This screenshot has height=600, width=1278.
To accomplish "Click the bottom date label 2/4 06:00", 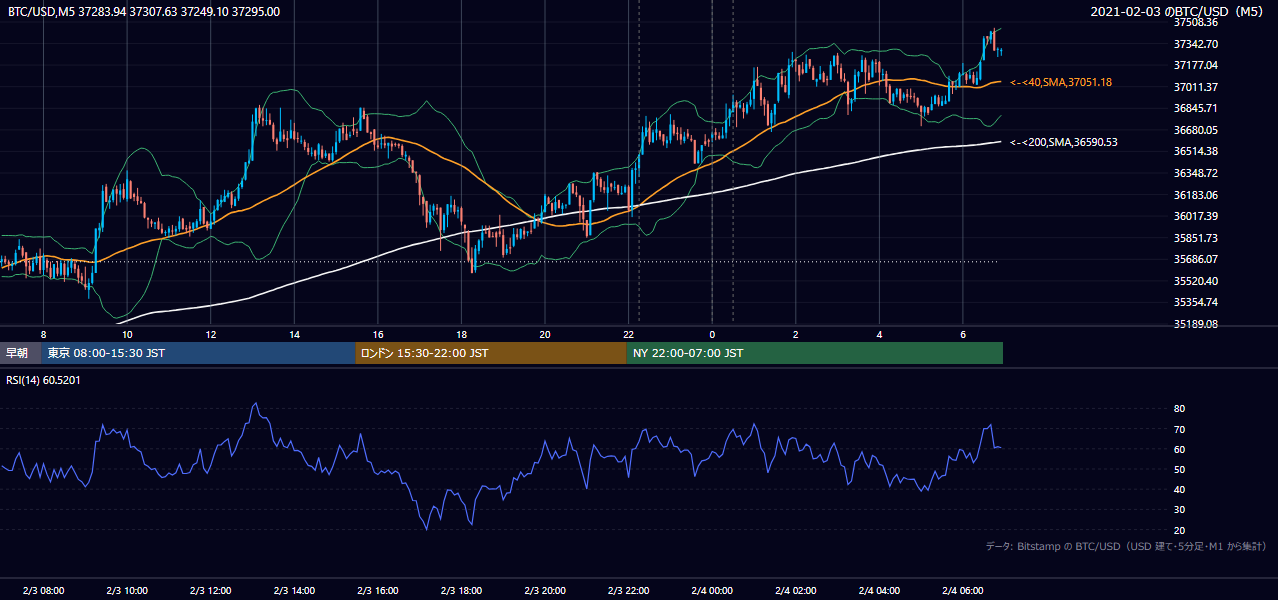I will click(x=963, y=590).
